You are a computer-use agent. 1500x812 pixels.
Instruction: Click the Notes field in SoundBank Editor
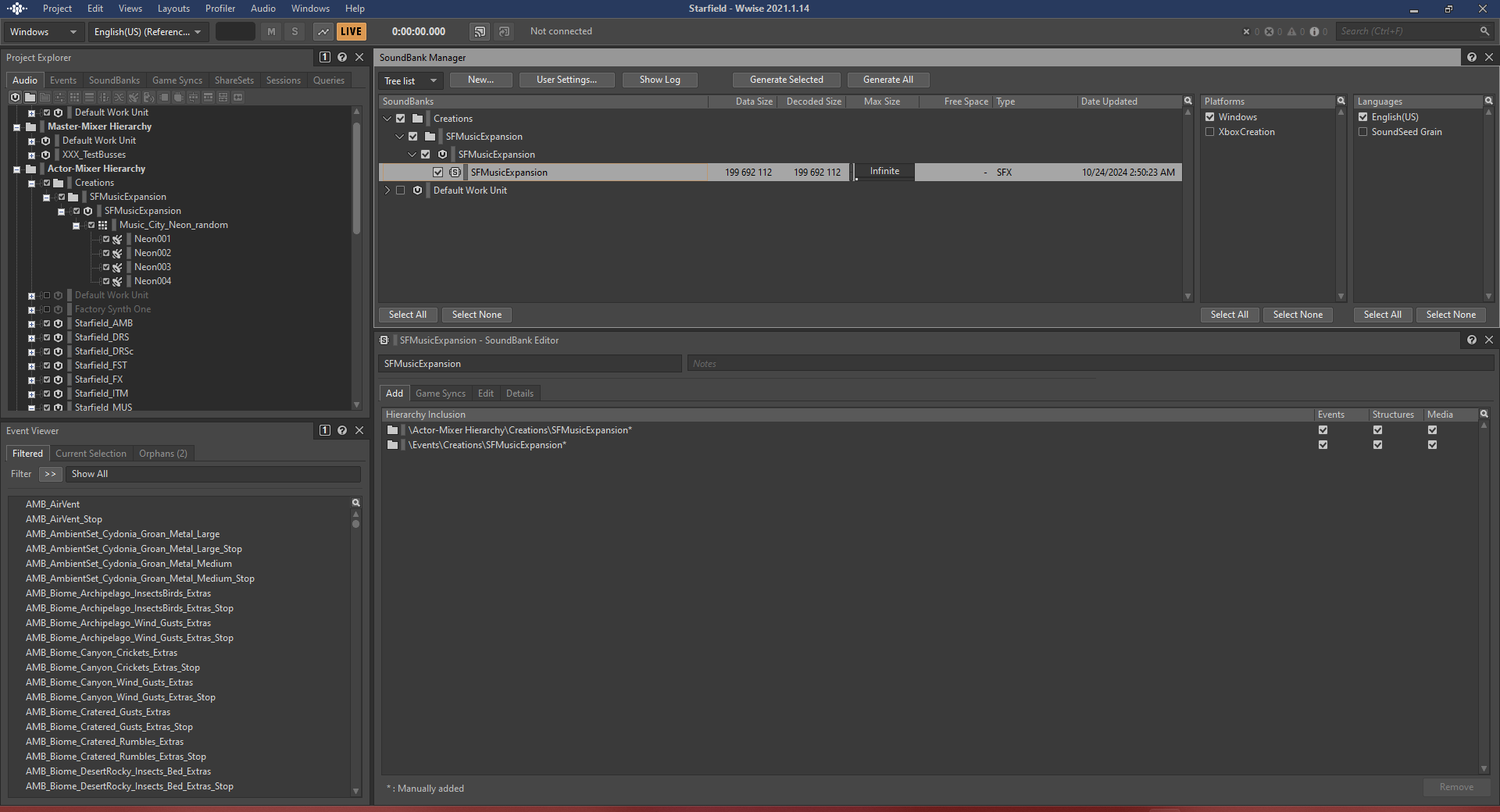click(1091, 364)
